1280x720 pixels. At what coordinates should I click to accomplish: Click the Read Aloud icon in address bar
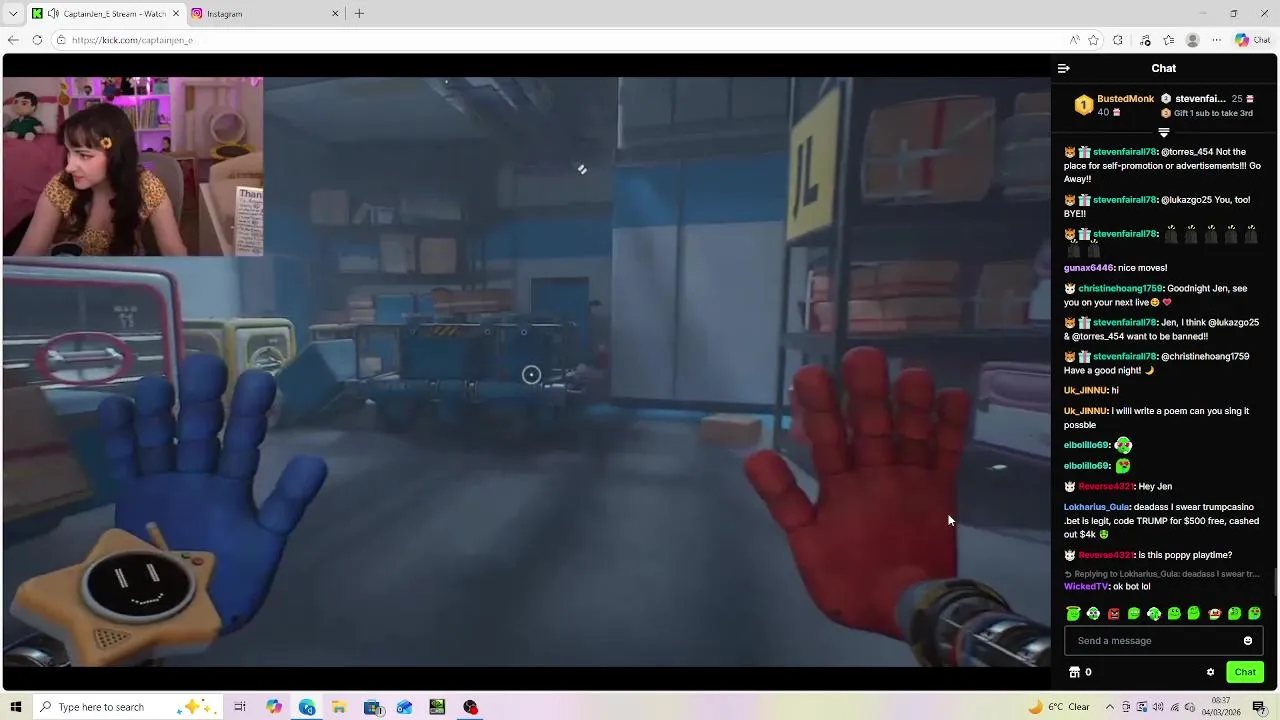point(1074,40)
